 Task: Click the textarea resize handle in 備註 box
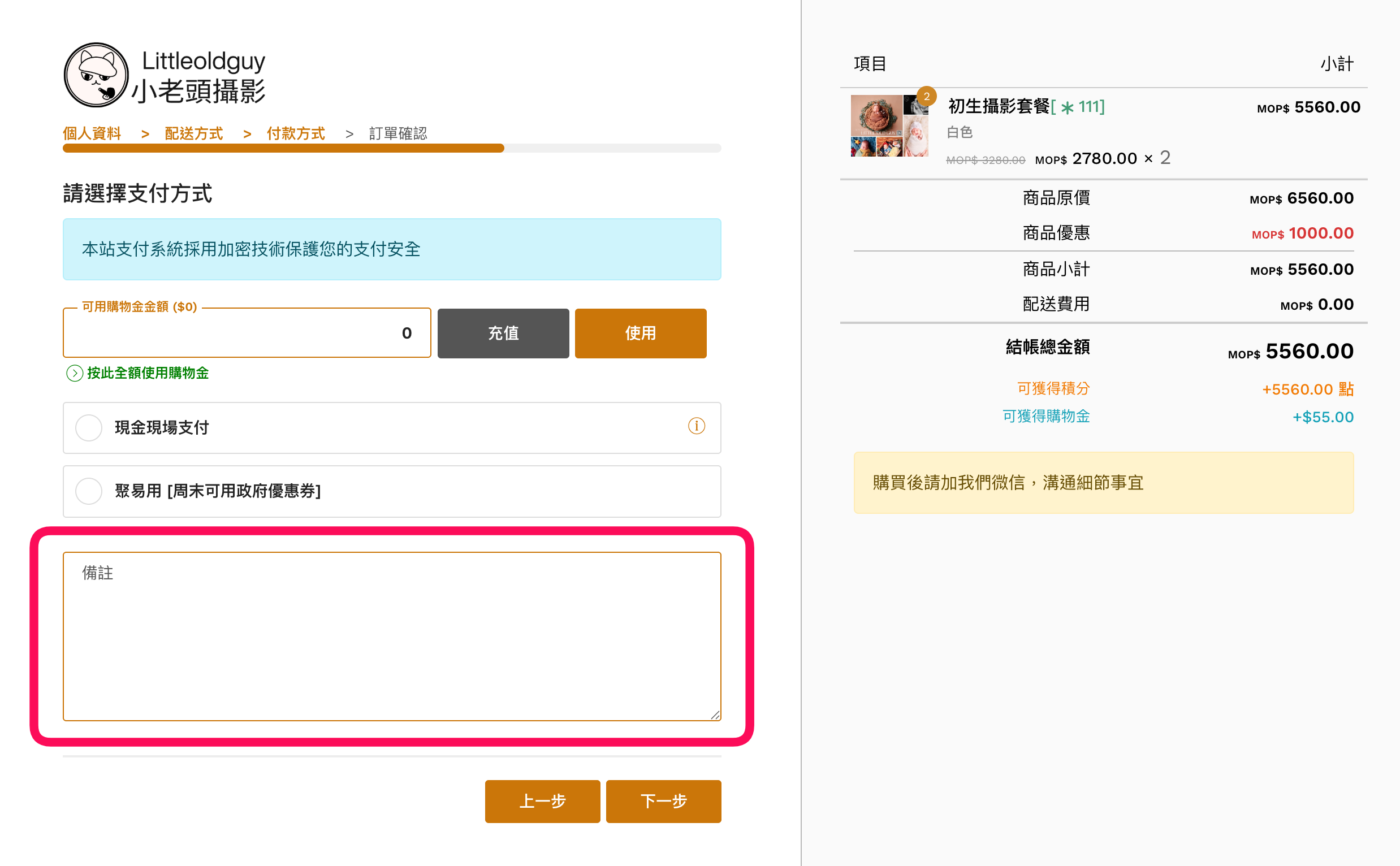pyautogui.click(x=715, y=715)
